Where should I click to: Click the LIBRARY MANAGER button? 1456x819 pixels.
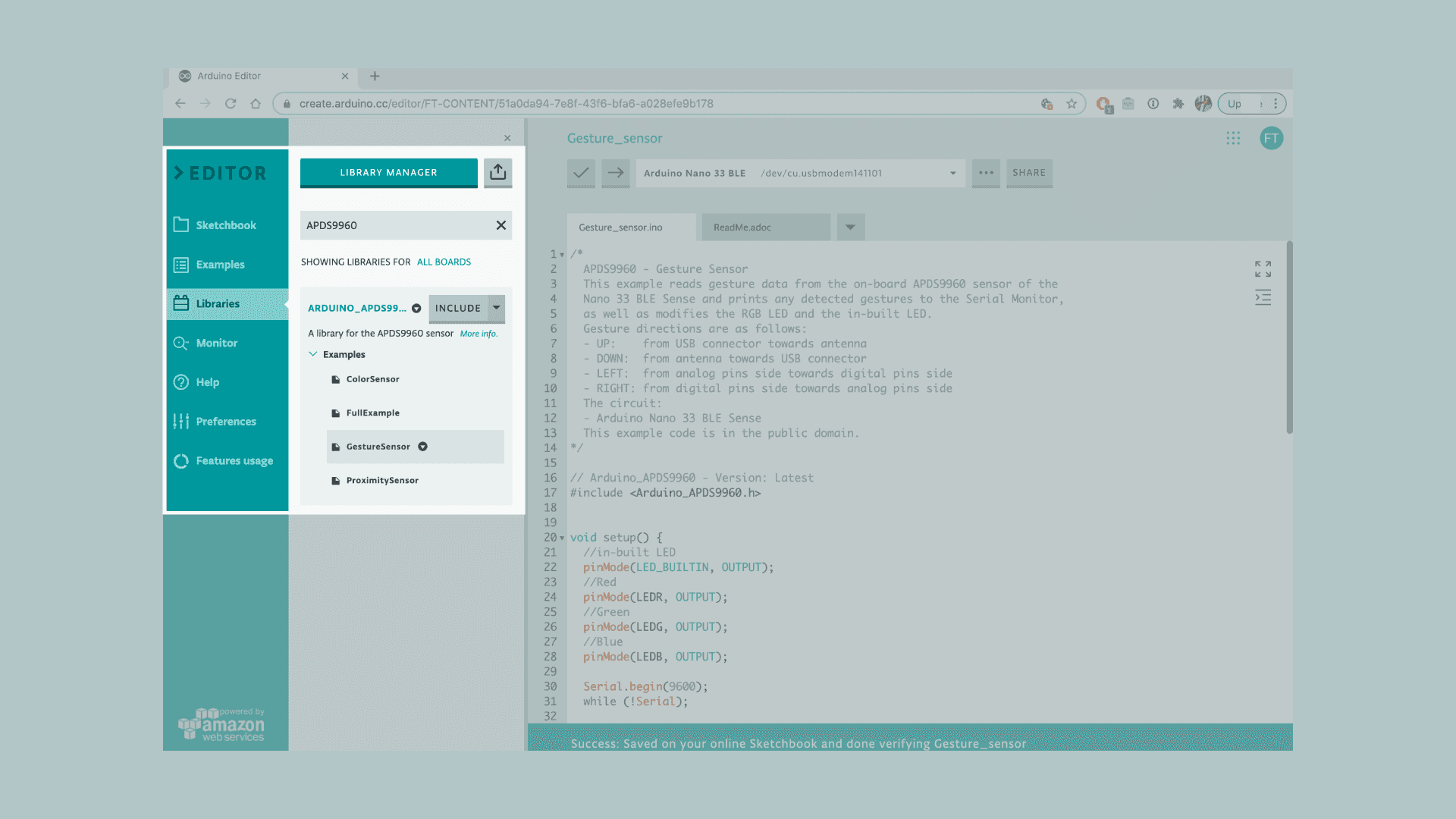pyautogui.click(x=388, y=173)
